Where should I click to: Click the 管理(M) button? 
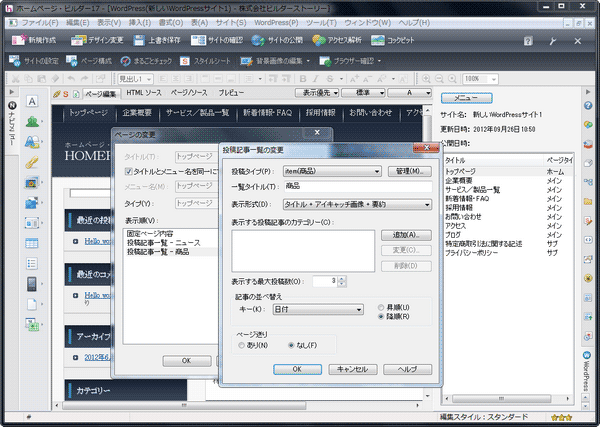pos(410,171)
